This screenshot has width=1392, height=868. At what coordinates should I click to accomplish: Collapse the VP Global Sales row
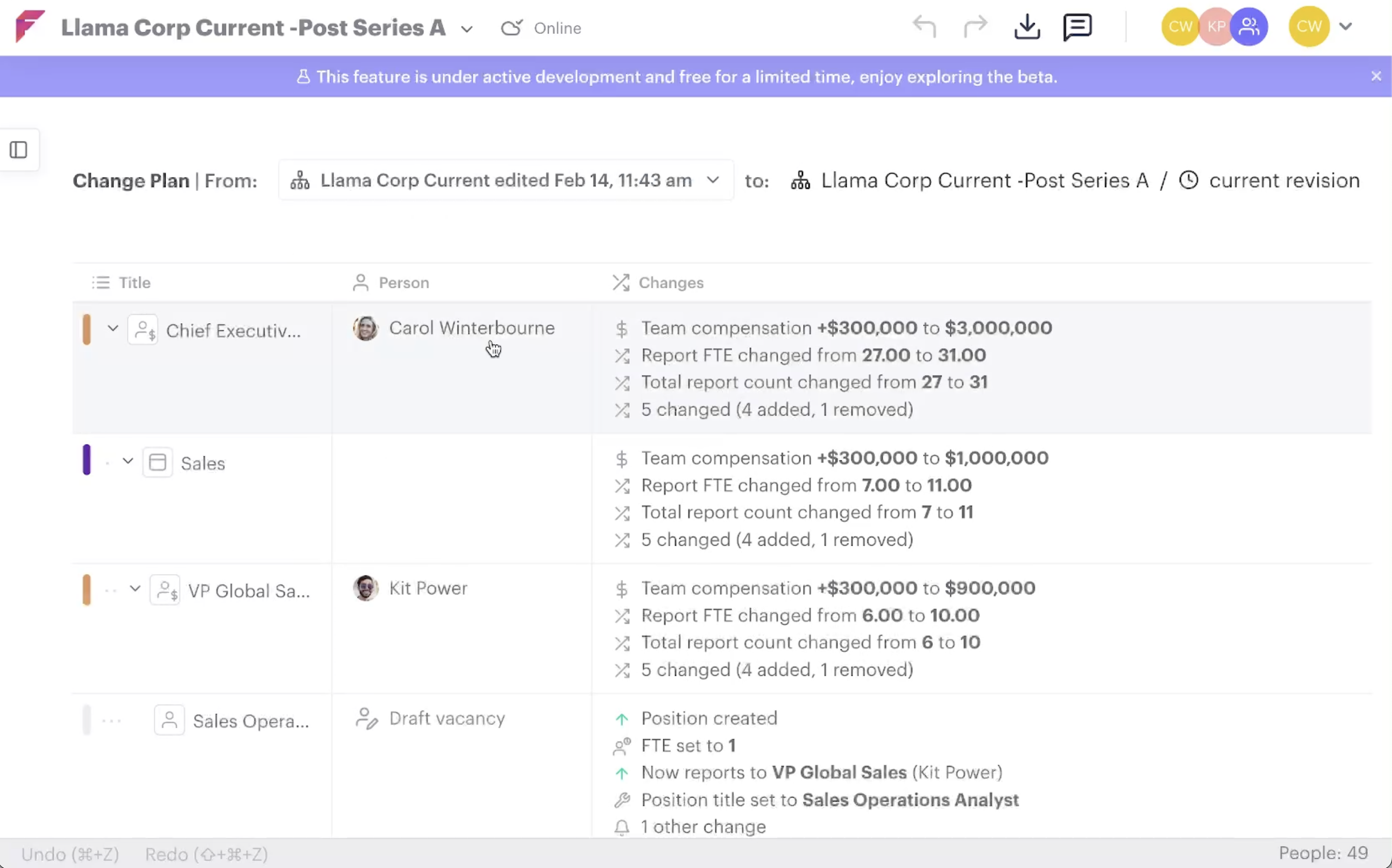point(135,588)
